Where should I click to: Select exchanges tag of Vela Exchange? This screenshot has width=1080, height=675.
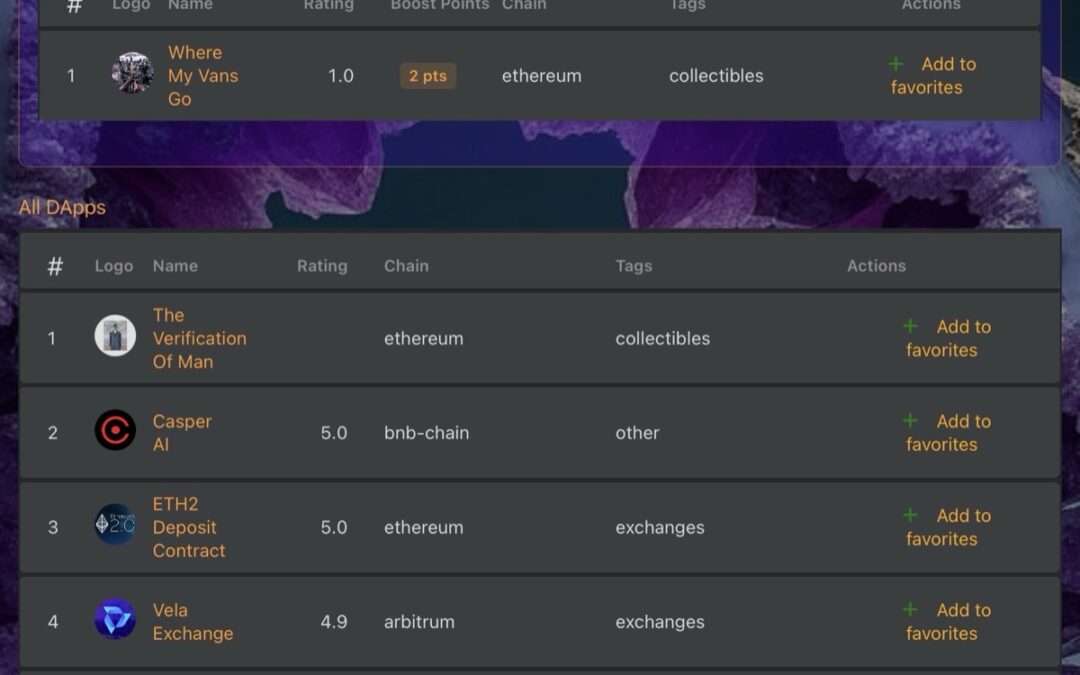(660, 621)
